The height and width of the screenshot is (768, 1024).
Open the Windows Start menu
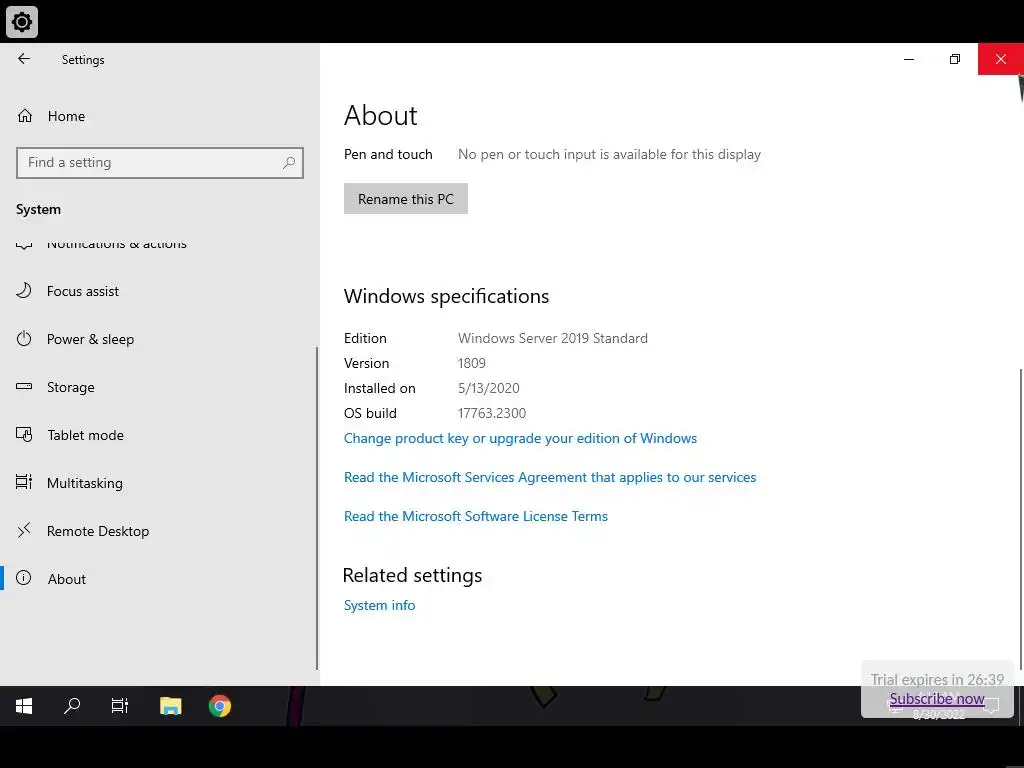pos(24,706)
